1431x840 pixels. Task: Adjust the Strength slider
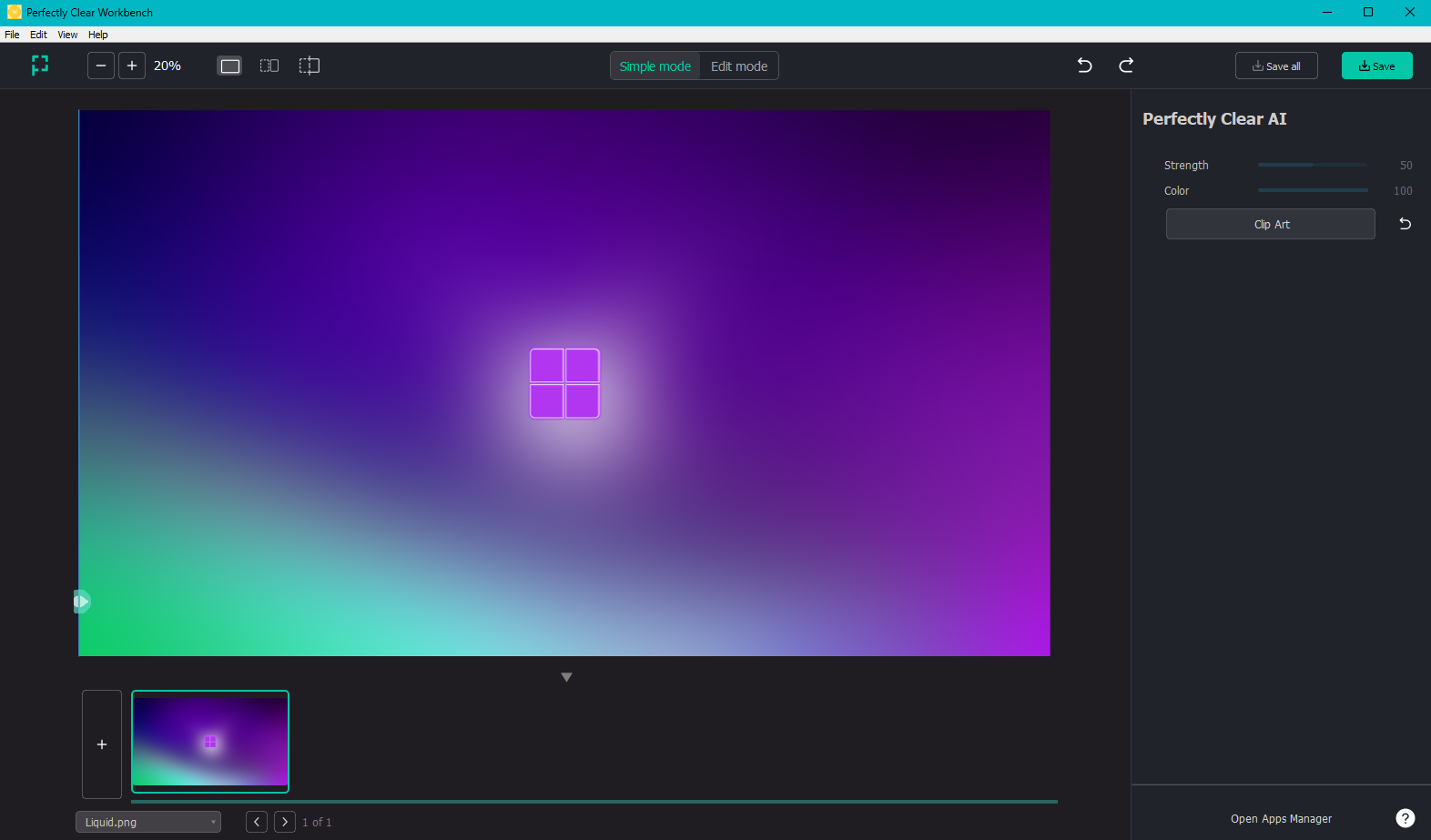pyautogui.click(x=1312, y=165)
